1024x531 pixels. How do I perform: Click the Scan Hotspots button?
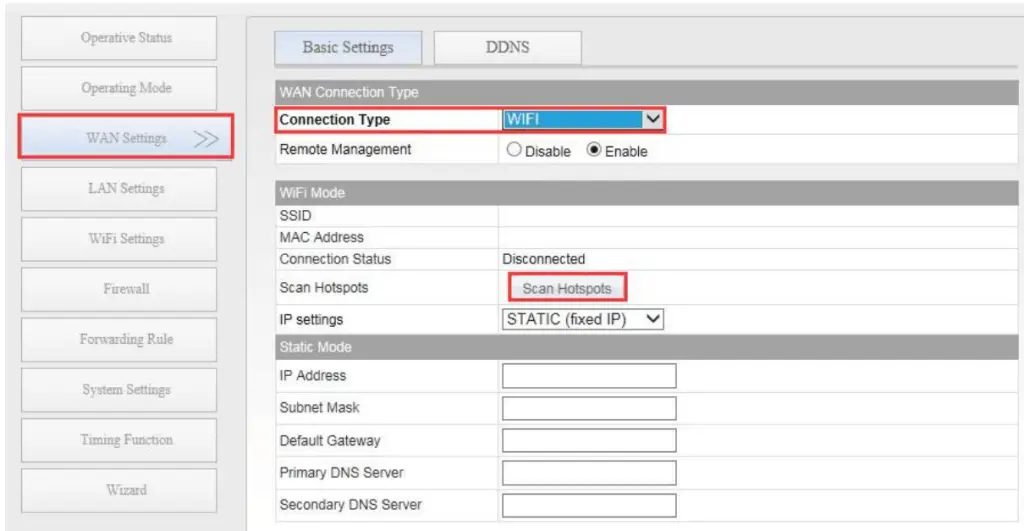(x=567, y=289)
